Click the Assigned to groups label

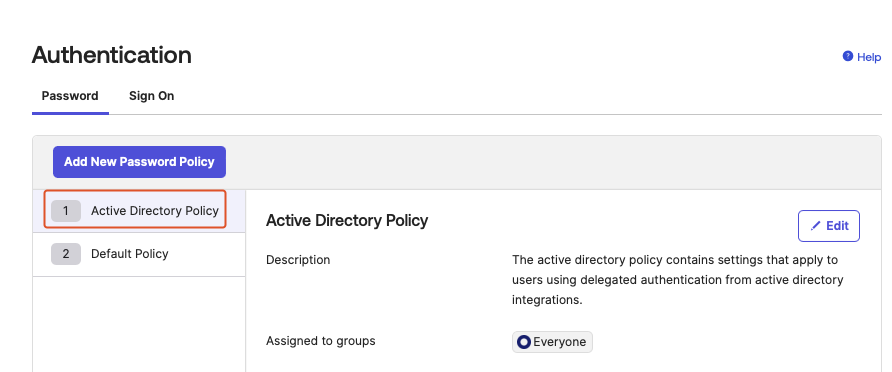click(x=321, y=341)
